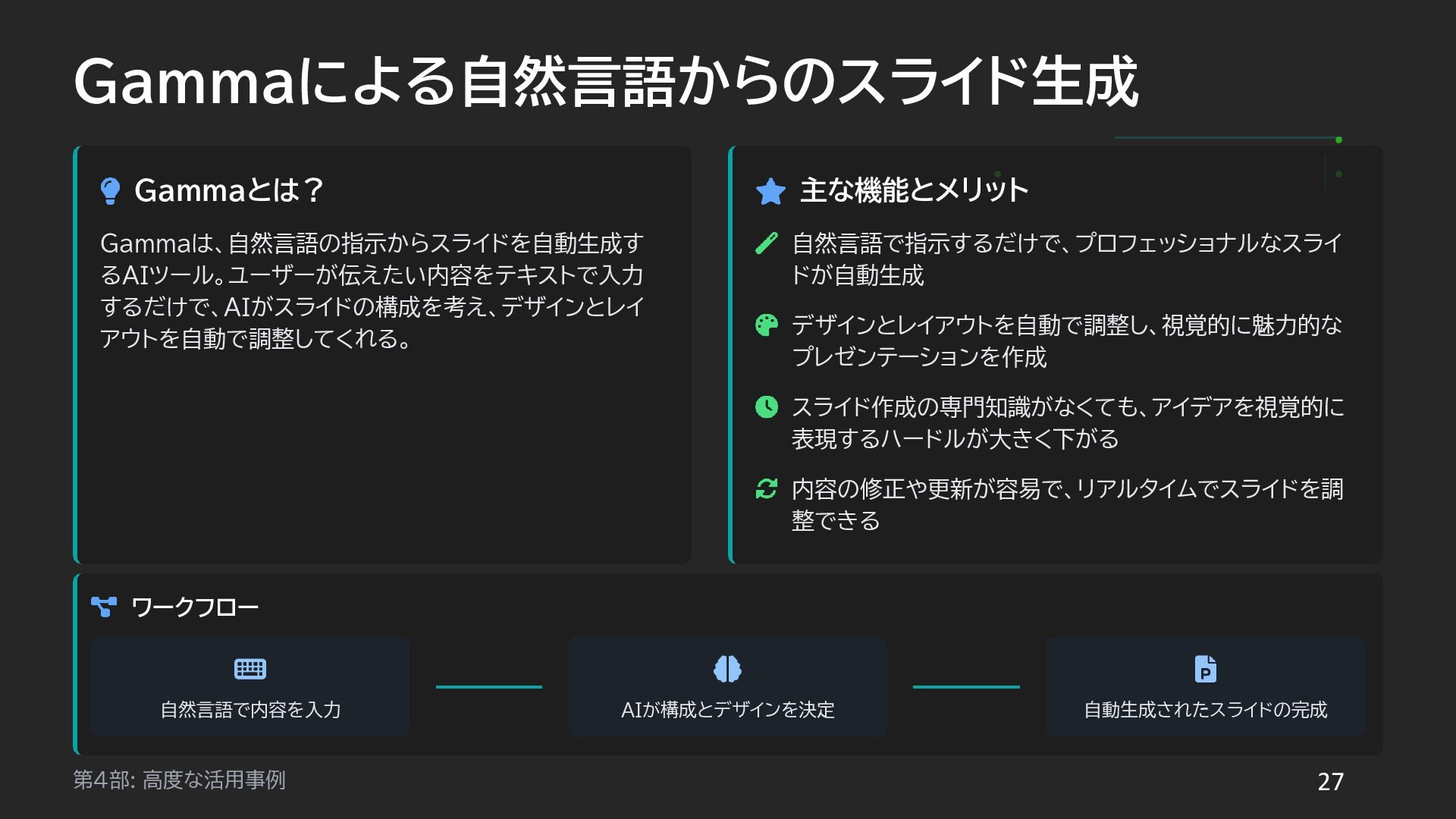This screenshot has height=819, width=1456.
Task: Click the presentation file icon in last step
Action: click(1205, 669)
